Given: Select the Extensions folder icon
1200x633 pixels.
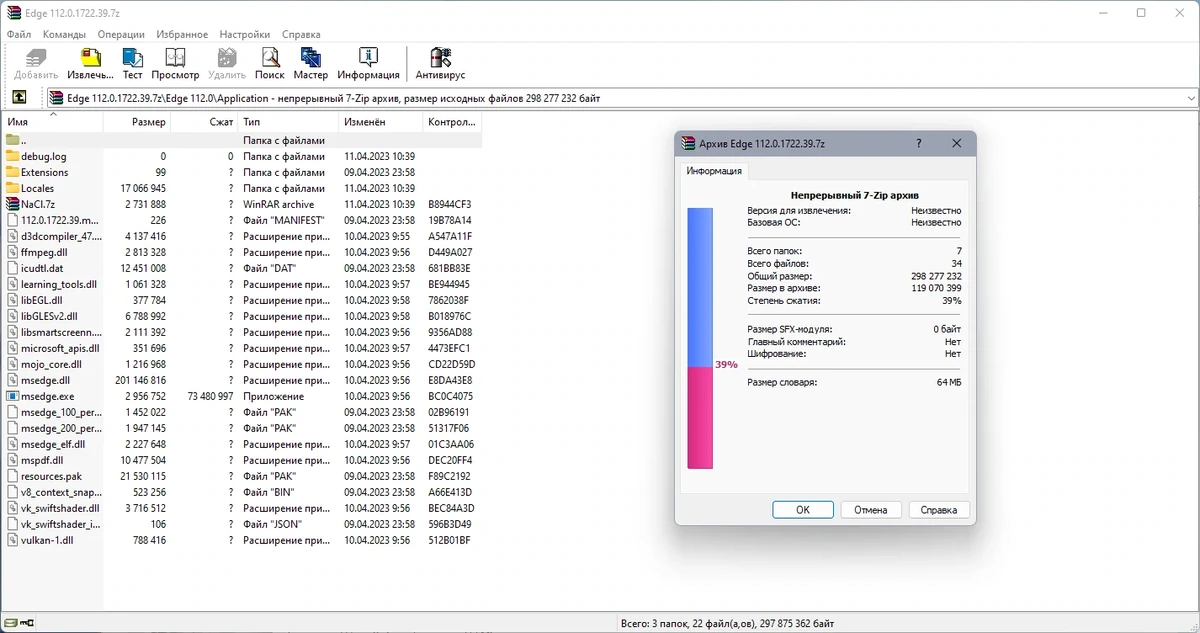Looking at the screenshot, I should point(13,172).
